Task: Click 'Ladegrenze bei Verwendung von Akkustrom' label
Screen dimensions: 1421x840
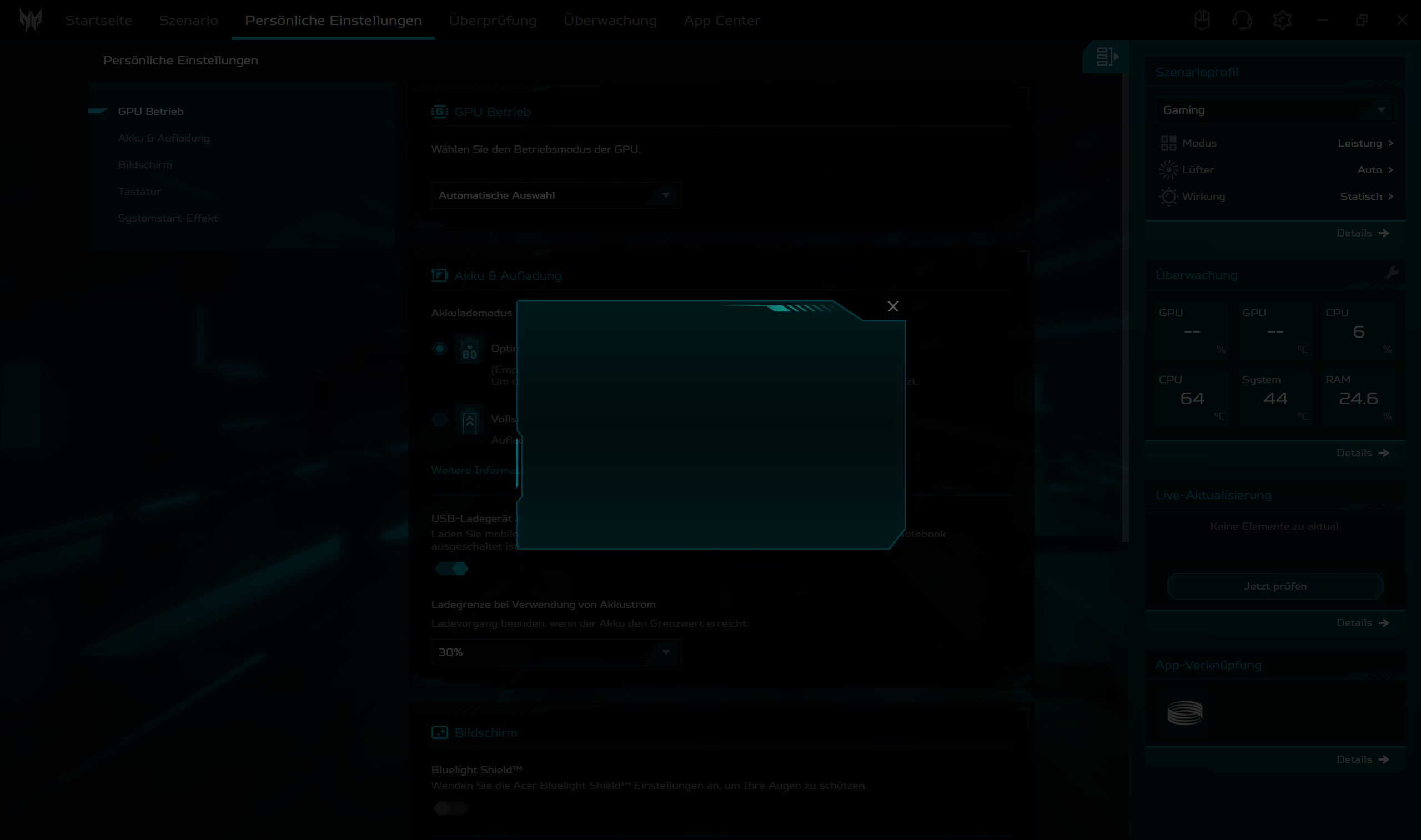Action: point(543,605)
